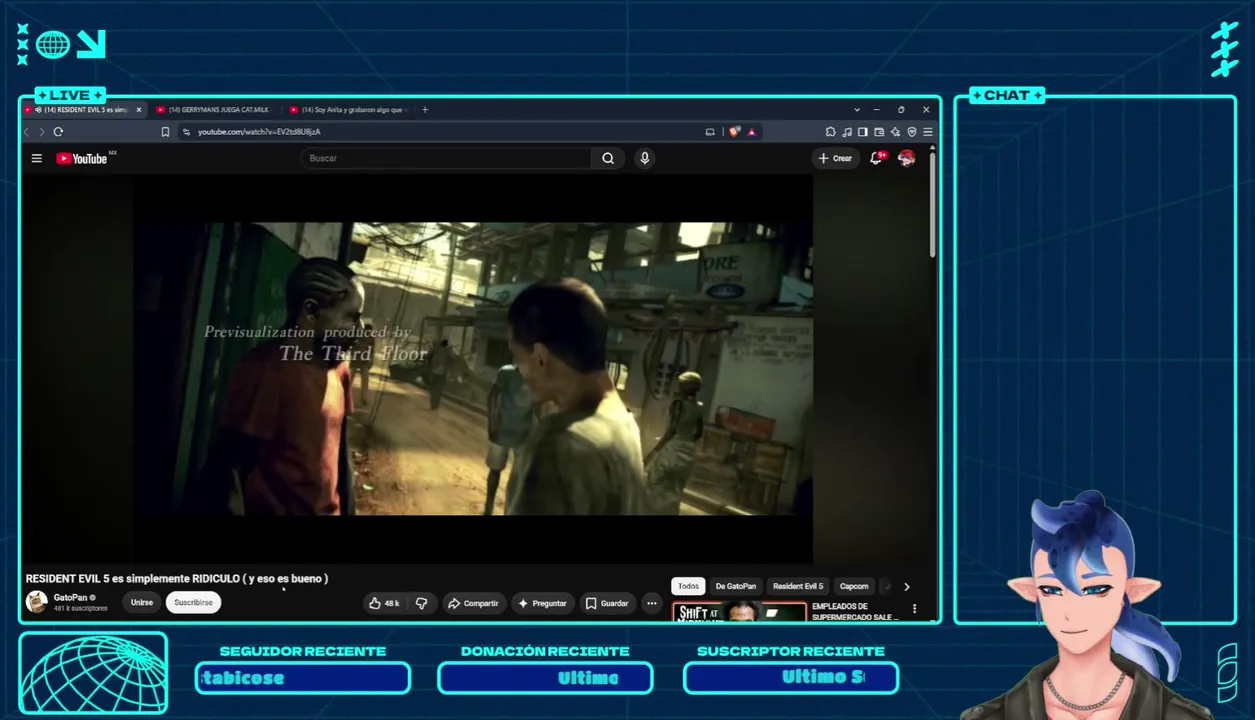Like the video showing 48 k
Image resolution: width=1255 pixels, height=720 pixels.
click(385, 603)
